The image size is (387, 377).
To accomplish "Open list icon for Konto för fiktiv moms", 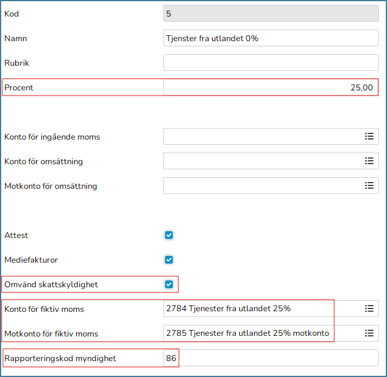I will [x=369, y=309].
